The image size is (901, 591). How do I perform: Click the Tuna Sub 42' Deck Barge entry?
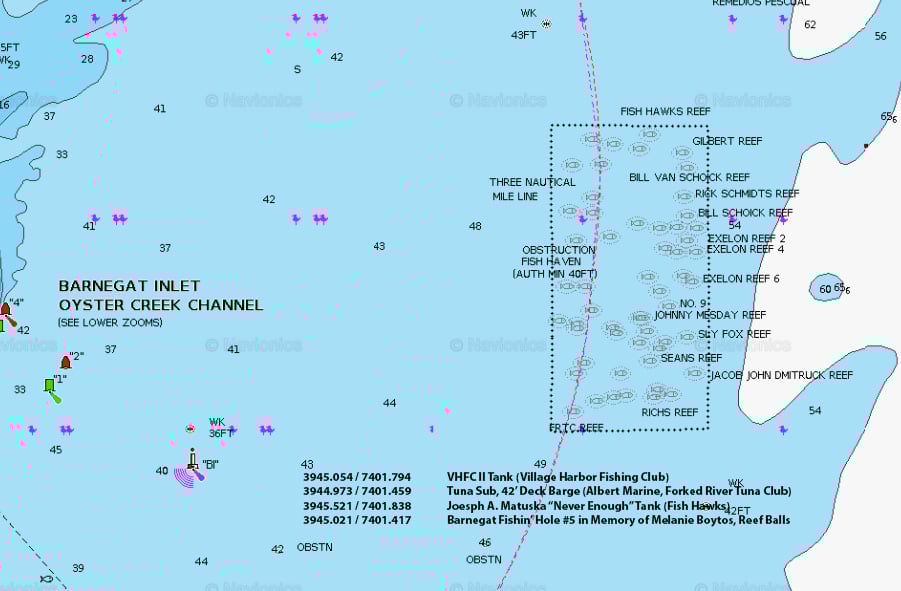tap(618, 491)
